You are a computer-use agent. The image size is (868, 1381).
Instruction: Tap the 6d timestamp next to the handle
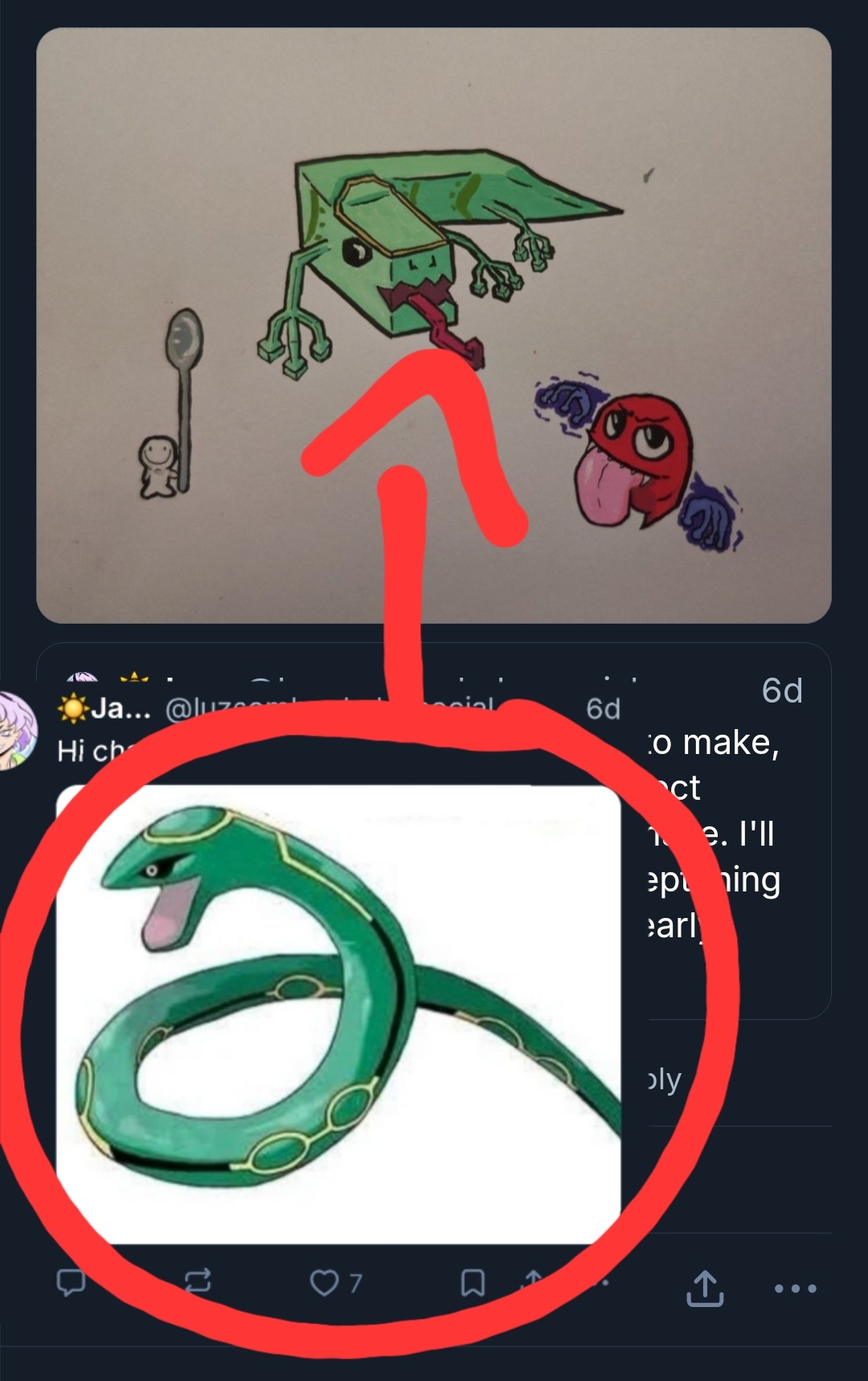tap(603, 709)
